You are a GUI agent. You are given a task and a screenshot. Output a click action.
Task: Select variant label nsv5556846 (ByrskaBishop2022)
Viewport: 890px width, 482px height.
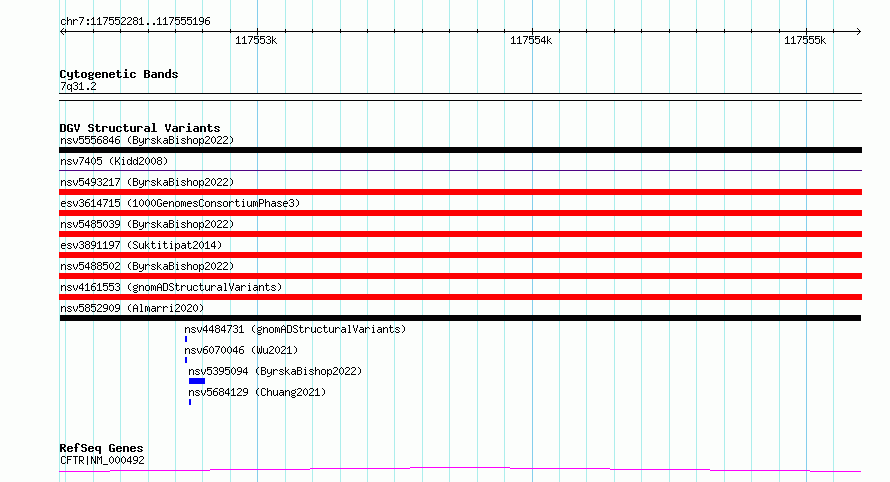click(147, 141)
